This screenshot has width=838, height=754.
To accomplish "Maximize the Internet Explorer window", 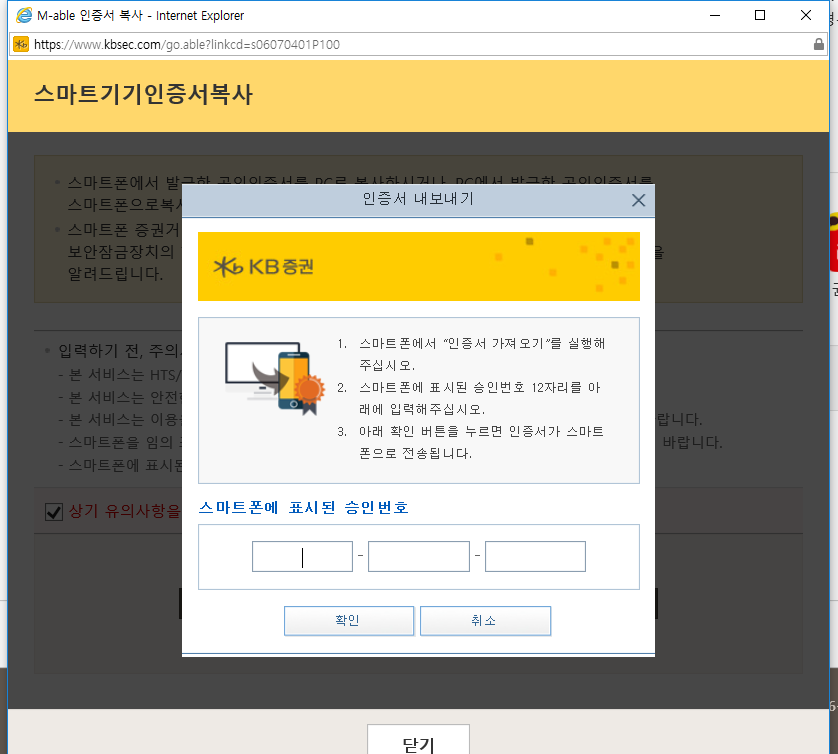I will [759, 15].
